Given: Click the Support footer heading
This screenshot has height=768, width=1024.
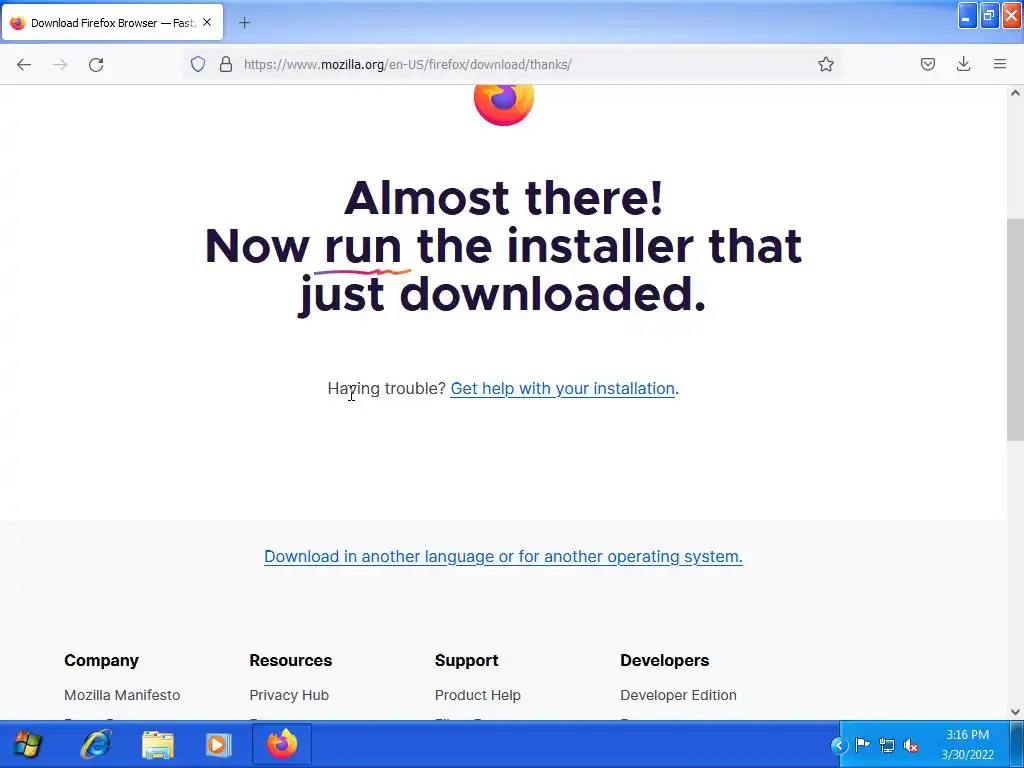Looking at the screenshot, I should pos(466,660).
